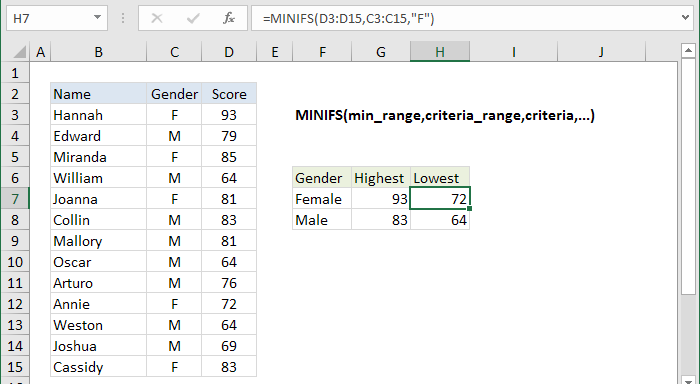Click the Select All corner triangle
This screenshot has height=384, width=700.
coord(19,52)
